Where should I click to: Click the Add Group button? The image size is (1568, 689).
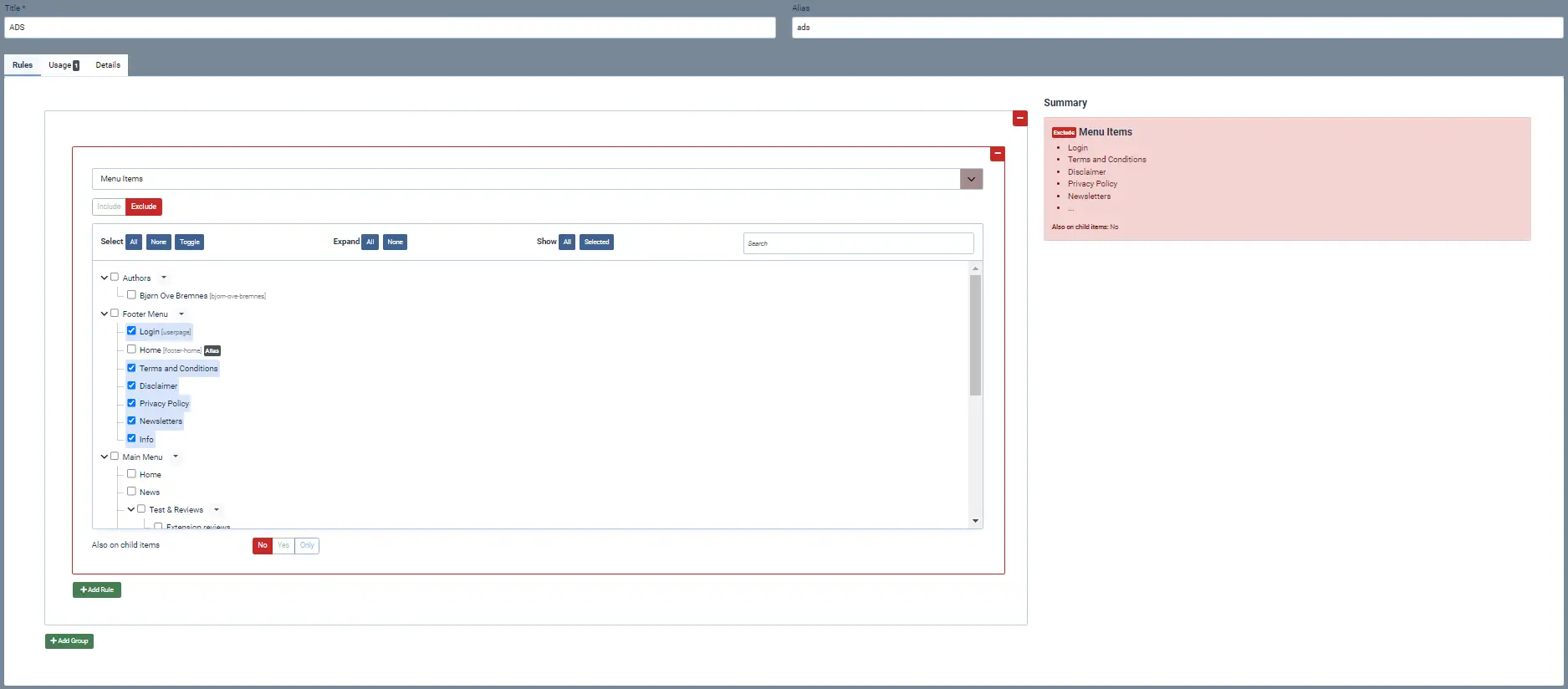pos(69,641)
